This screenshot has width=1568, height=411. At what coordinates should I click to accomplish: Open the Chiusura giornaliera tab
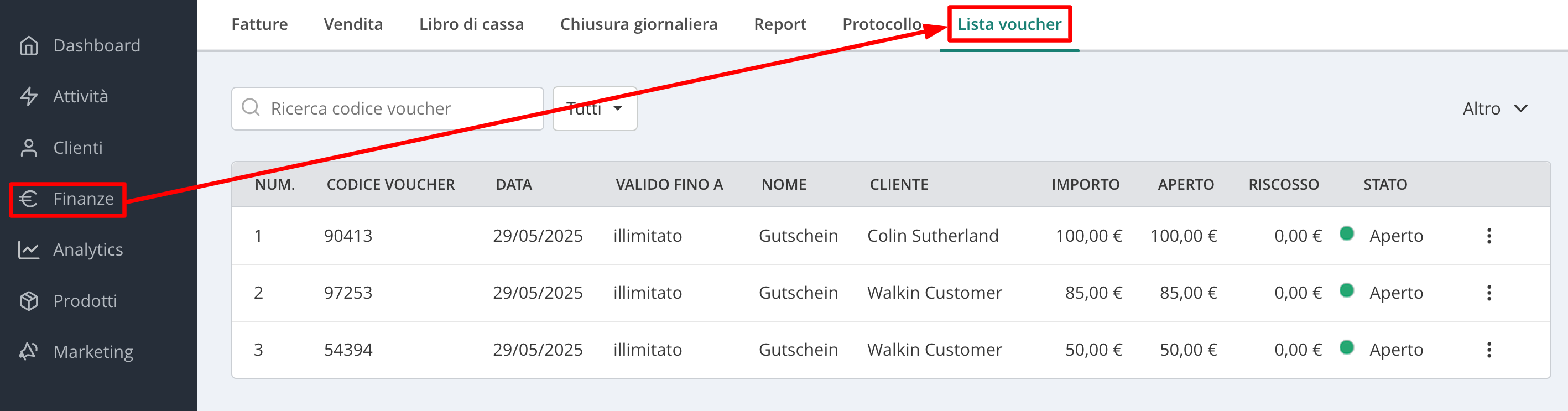[x=638, y=24]
